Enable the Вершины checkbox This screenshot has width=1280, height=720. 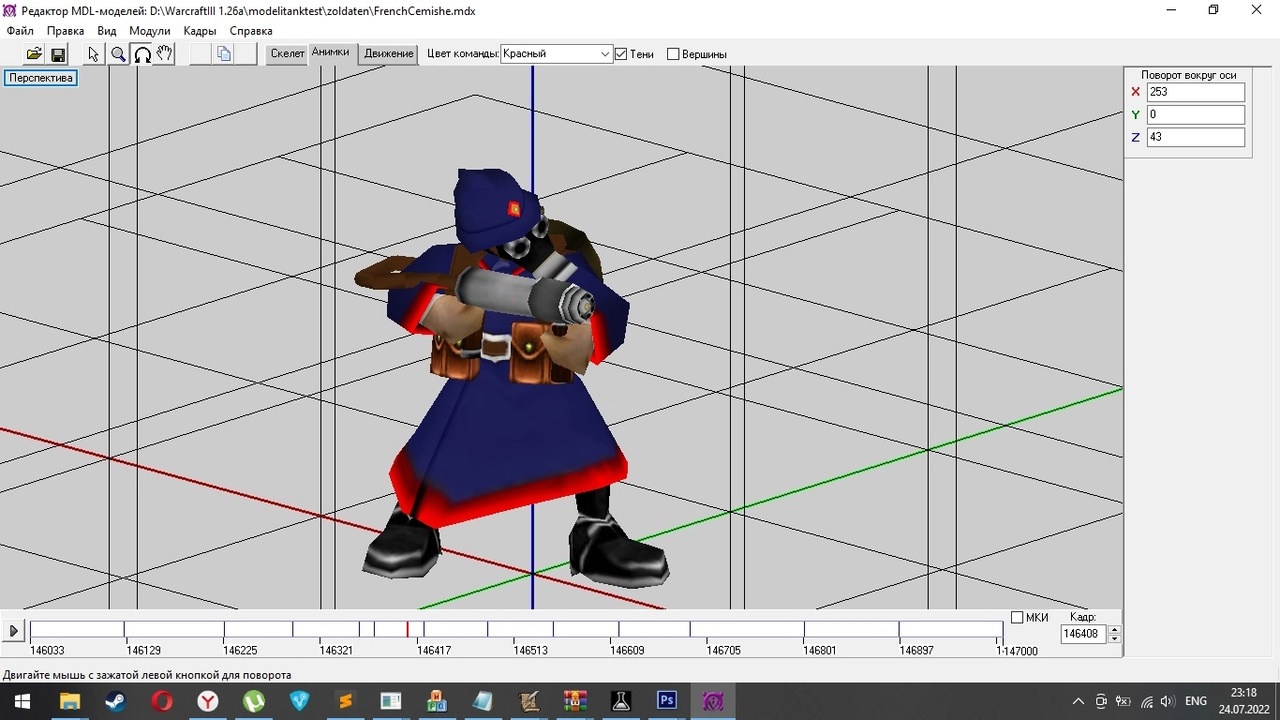tap(673, 54)
